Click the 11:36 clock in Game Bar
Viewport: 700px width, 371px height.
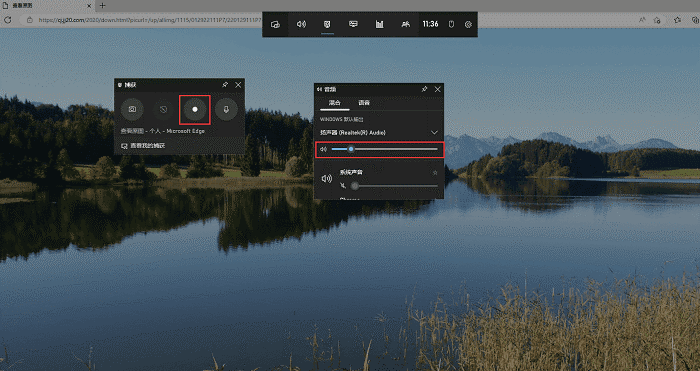430,24
